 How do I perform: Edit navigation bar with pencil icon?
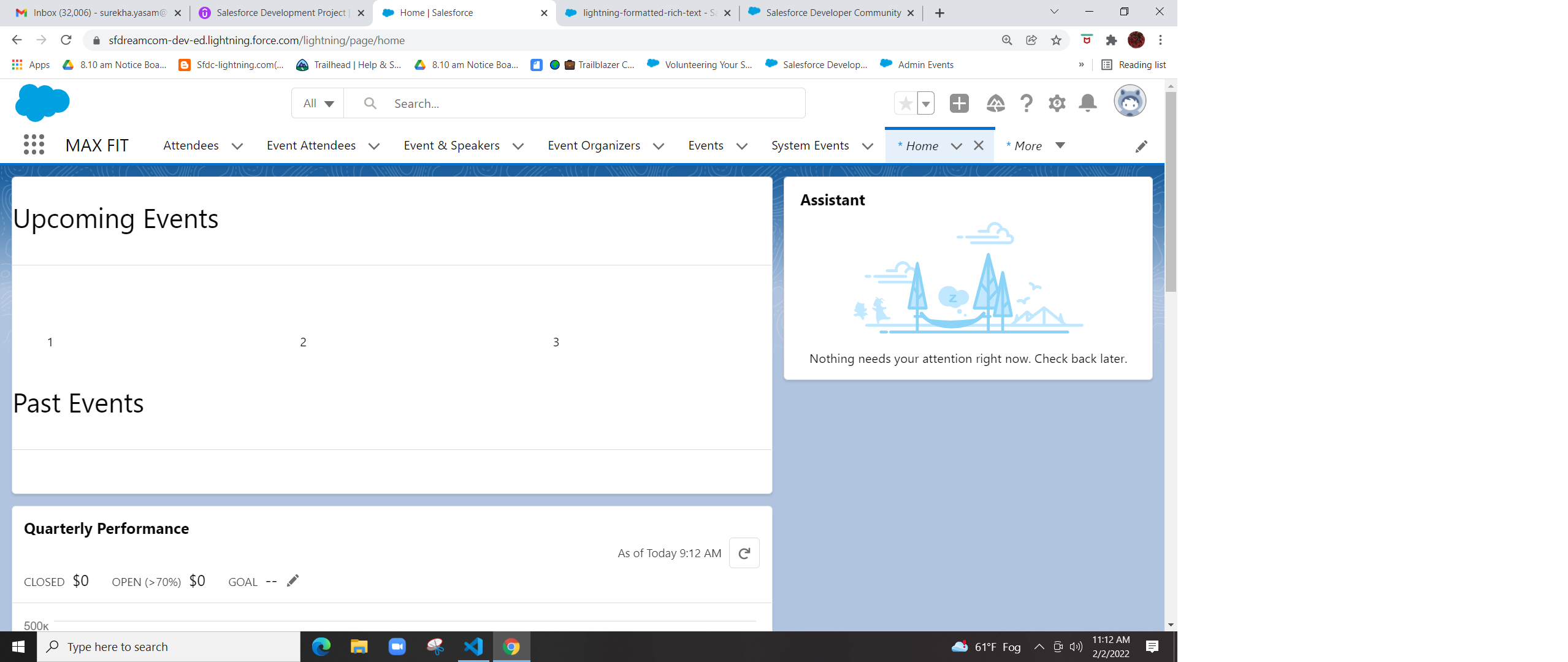[x=1141, y=146]
